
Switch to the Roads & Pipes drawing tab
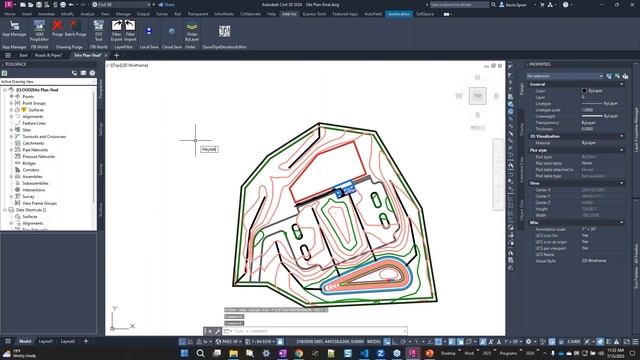click(x=48, y=55)
